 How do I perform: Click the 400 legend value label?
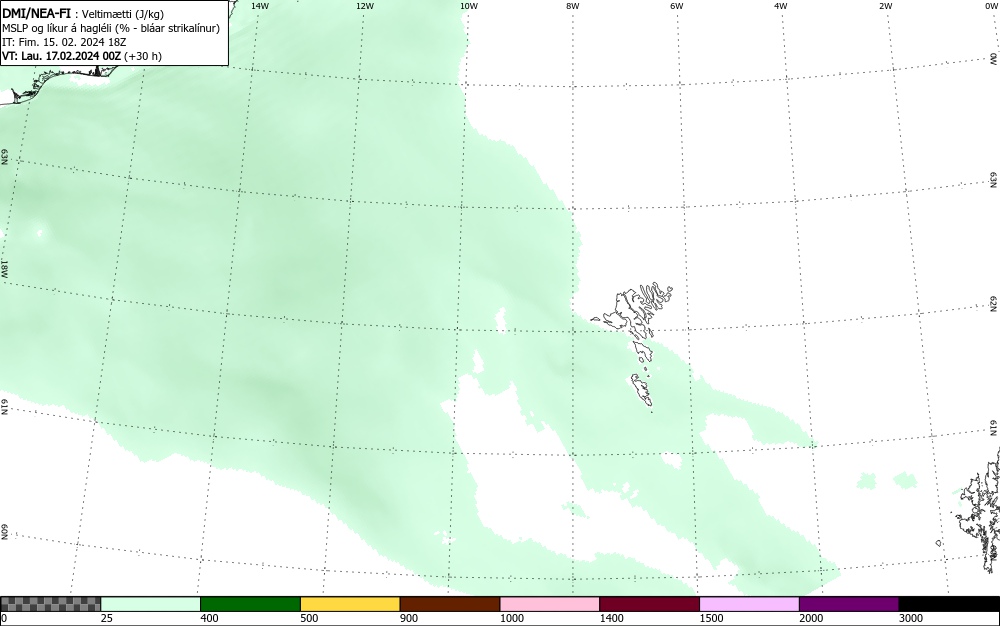point(209,618)
